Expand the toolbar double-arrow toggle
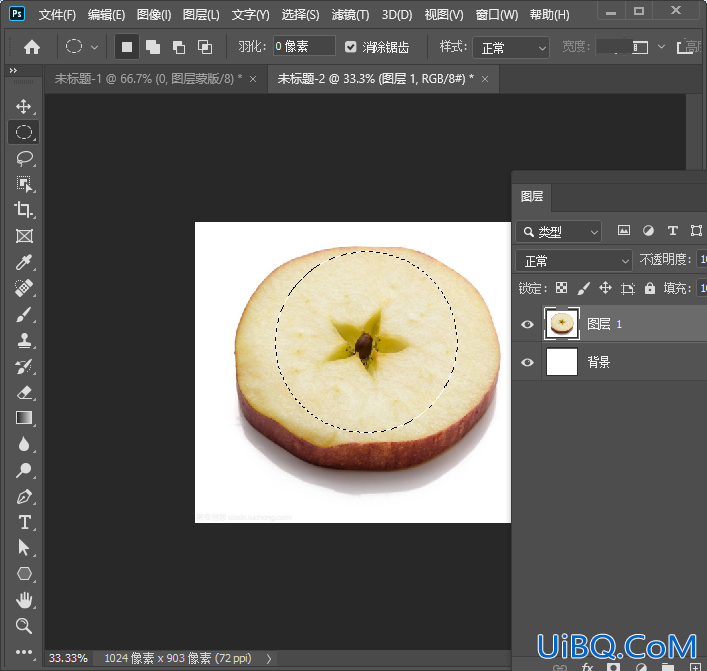Screen dimensions: 707x671 point(13,70)
